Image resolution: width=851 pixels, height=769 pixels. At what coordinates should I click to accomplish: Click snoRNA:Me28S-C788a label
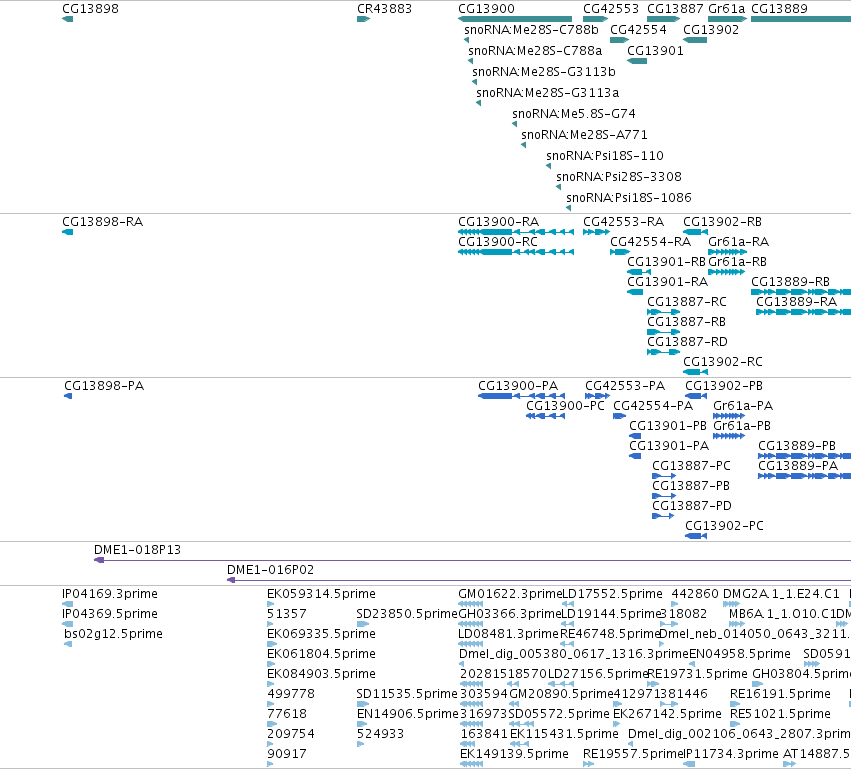pos(535,50)
